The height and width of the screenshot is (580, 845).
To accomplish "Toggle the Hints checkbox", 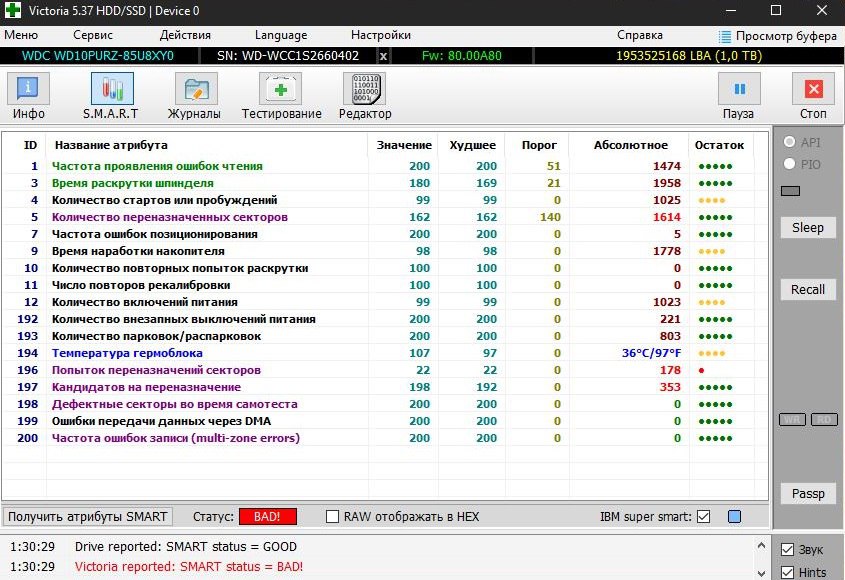I will pyautogui.click(x=787, y=572).
